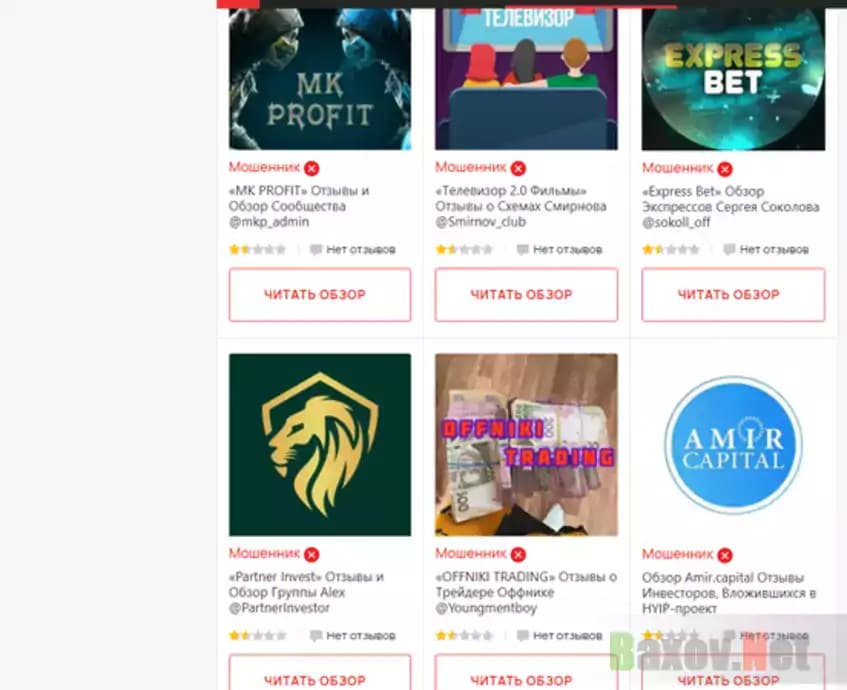Click Читать обзор button for Телевизор 2.0
Viewport: 847px width, 690px height.
click(x=526, y=294)
